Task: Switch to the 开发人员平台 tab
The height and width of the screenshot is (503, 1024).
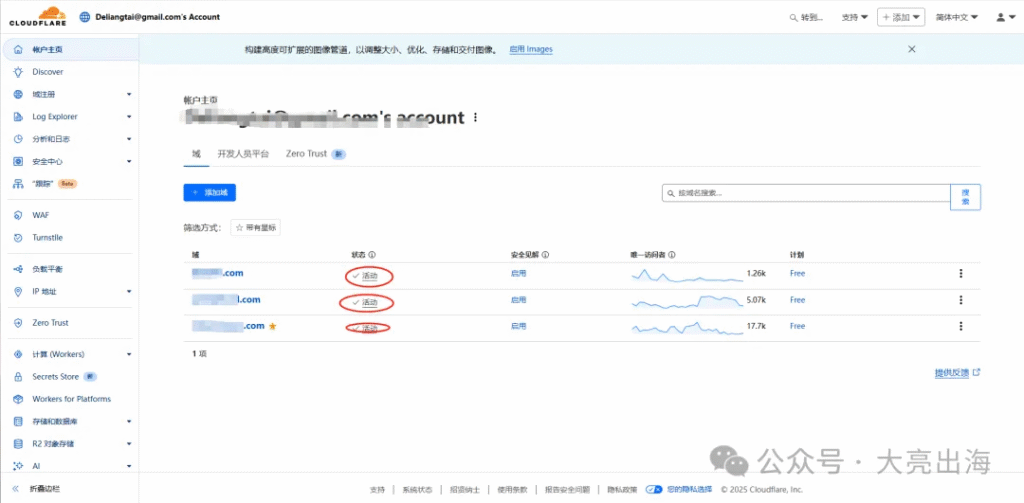Action: [x=243, y=154]
